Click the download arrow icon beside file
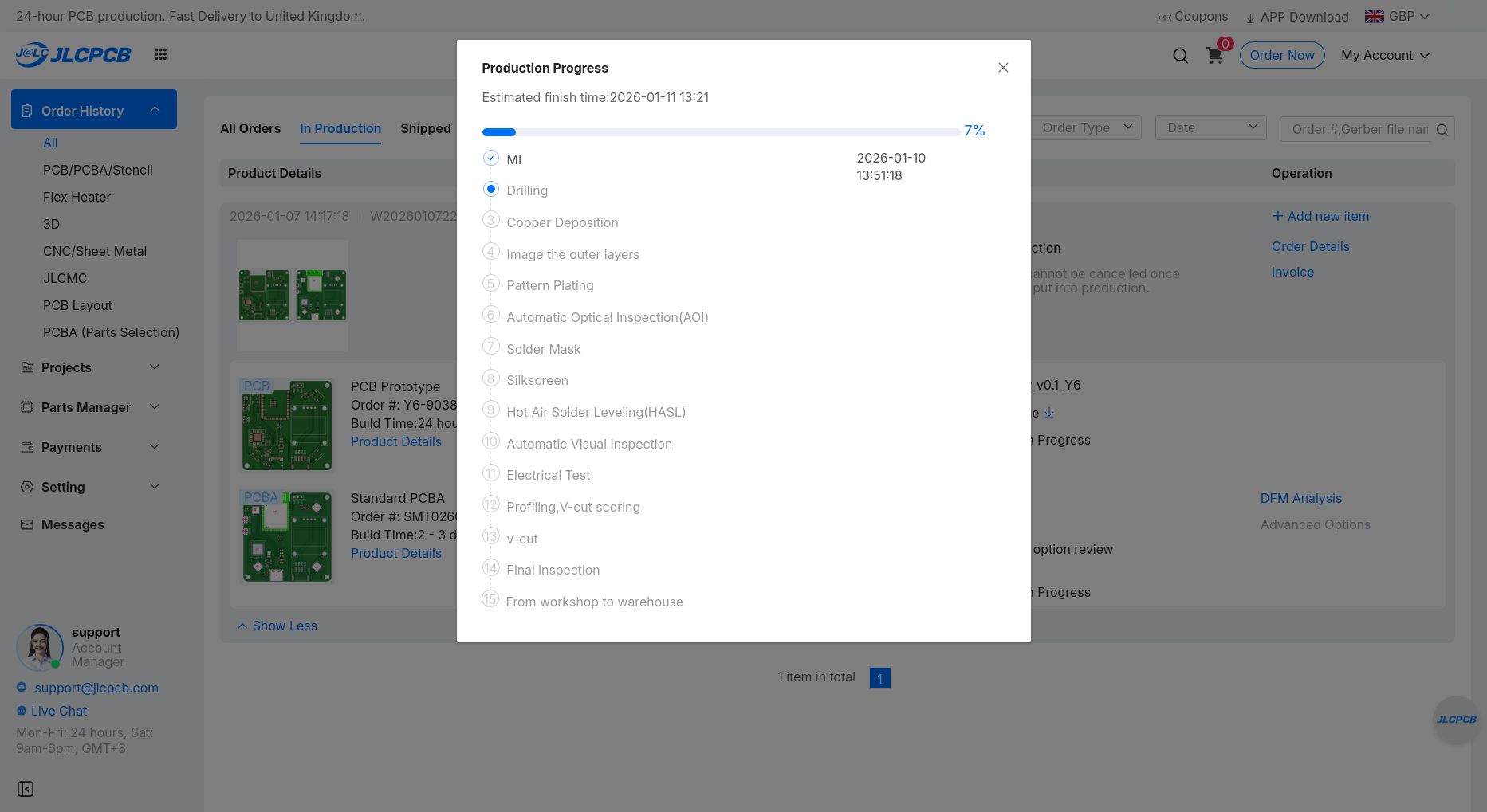This screenshot has height=812, width=1487. coord(1049,413)
